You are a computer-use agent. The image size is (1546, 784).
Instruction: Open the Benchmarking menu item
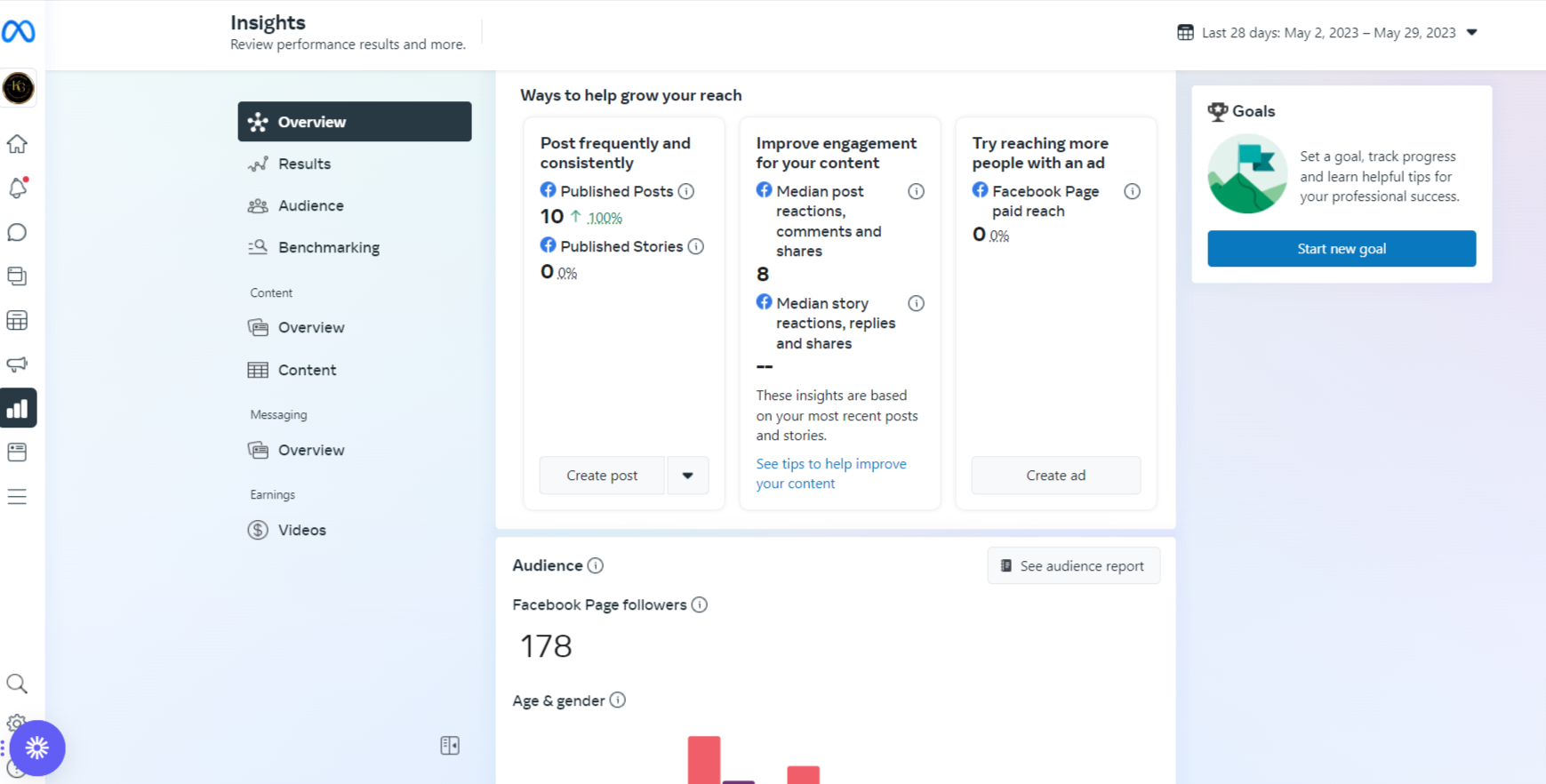click(x=328, y=247)
